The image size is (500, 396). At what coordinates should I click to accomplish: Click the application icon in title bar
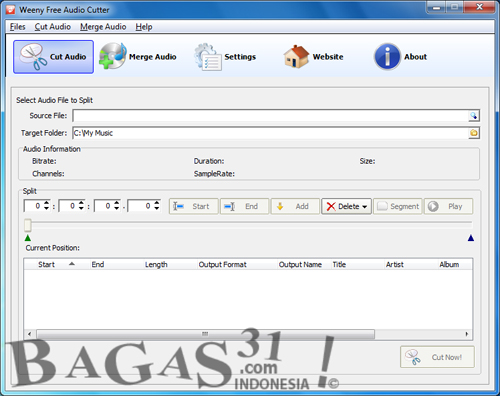click(10, 9)
